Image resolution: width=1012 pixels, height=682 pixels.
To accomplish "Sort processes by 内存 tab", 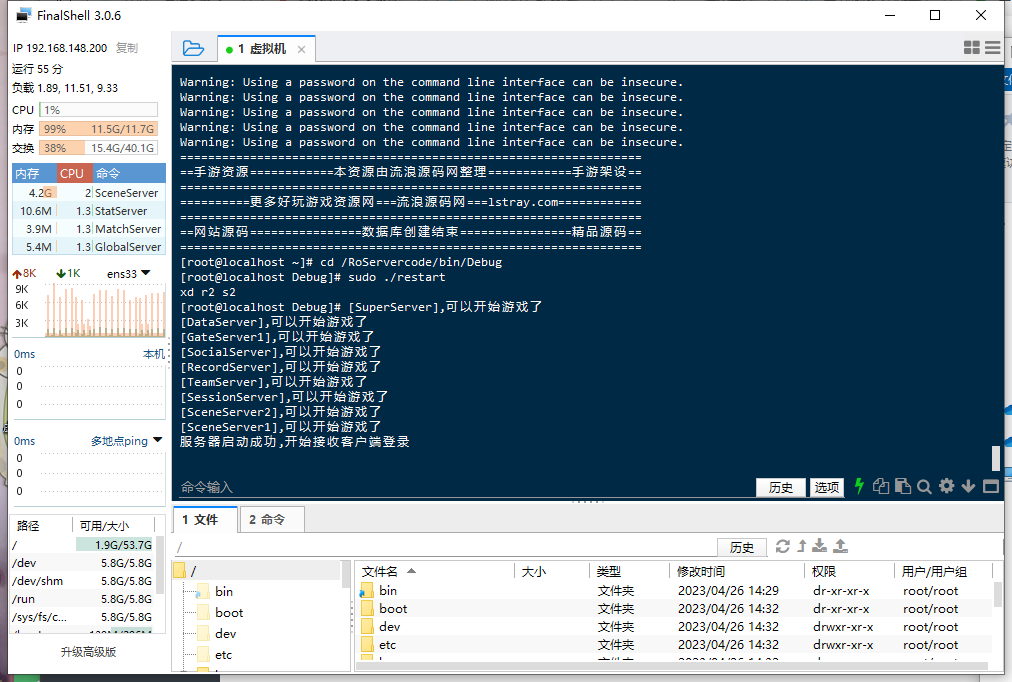I will tap(34, 174).
